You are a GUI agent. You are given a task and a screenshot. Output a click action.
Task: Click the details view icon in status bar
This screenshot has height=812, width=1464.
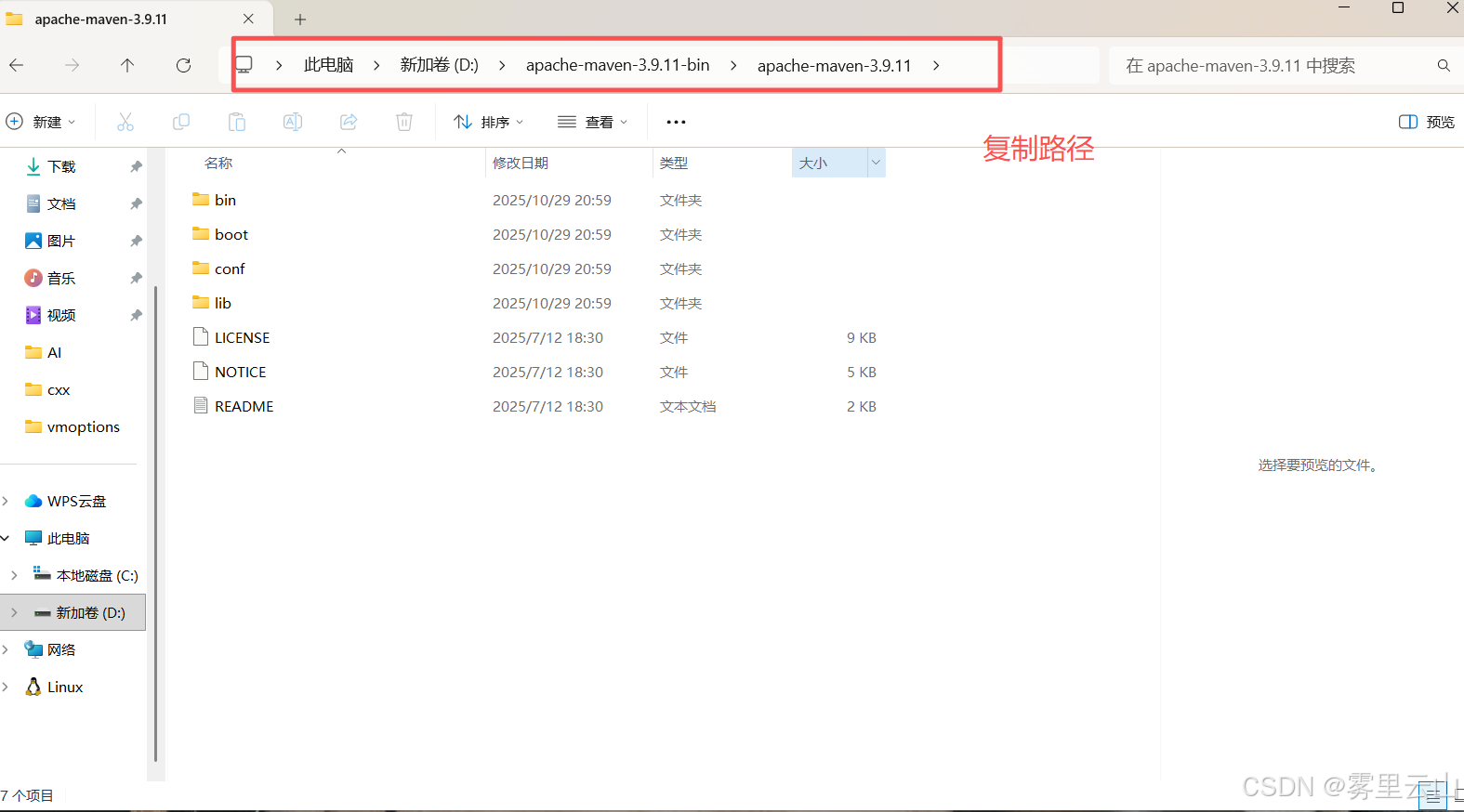[1432, 797]
